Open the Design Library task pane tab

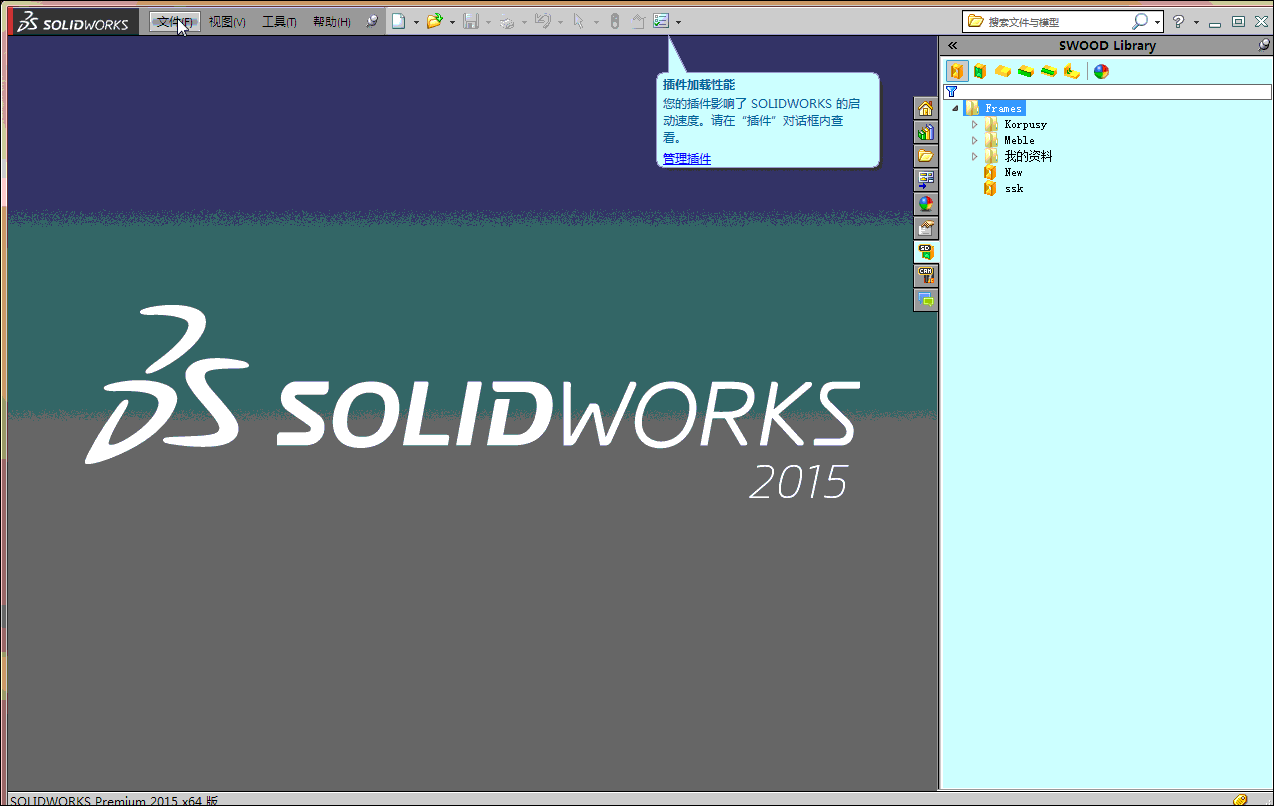pos(926,132)
